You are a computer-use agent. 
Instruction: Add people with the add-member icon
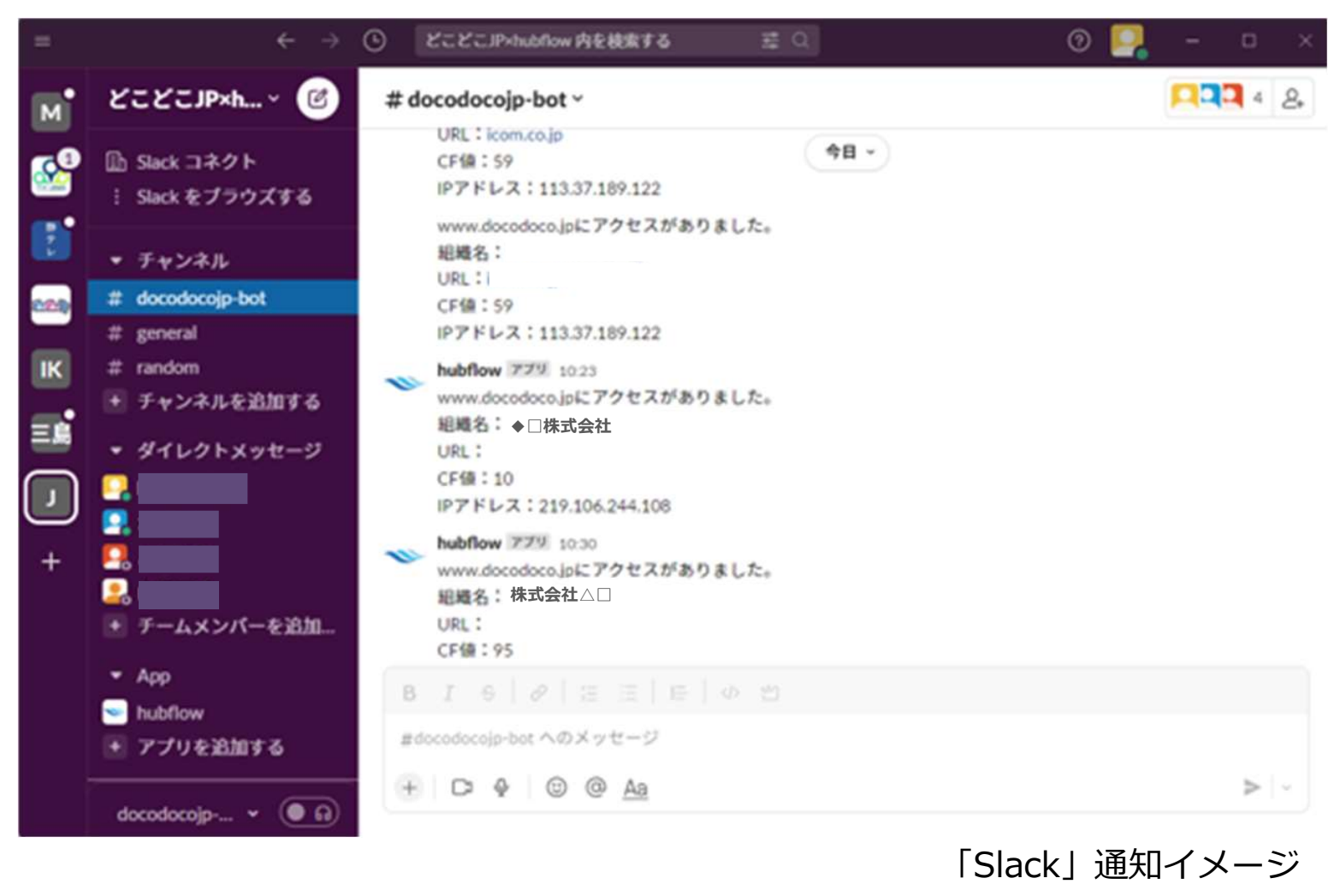1292,98
